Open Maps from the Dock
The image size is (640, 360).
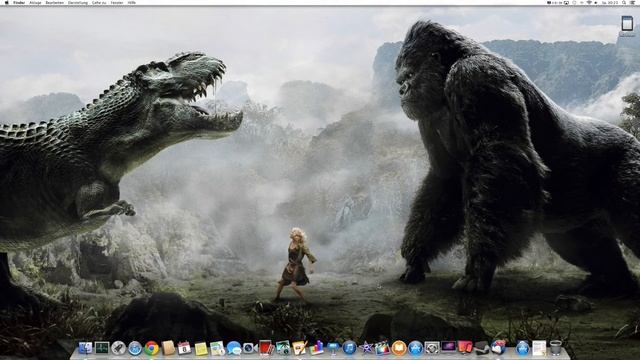click(217, 348)
